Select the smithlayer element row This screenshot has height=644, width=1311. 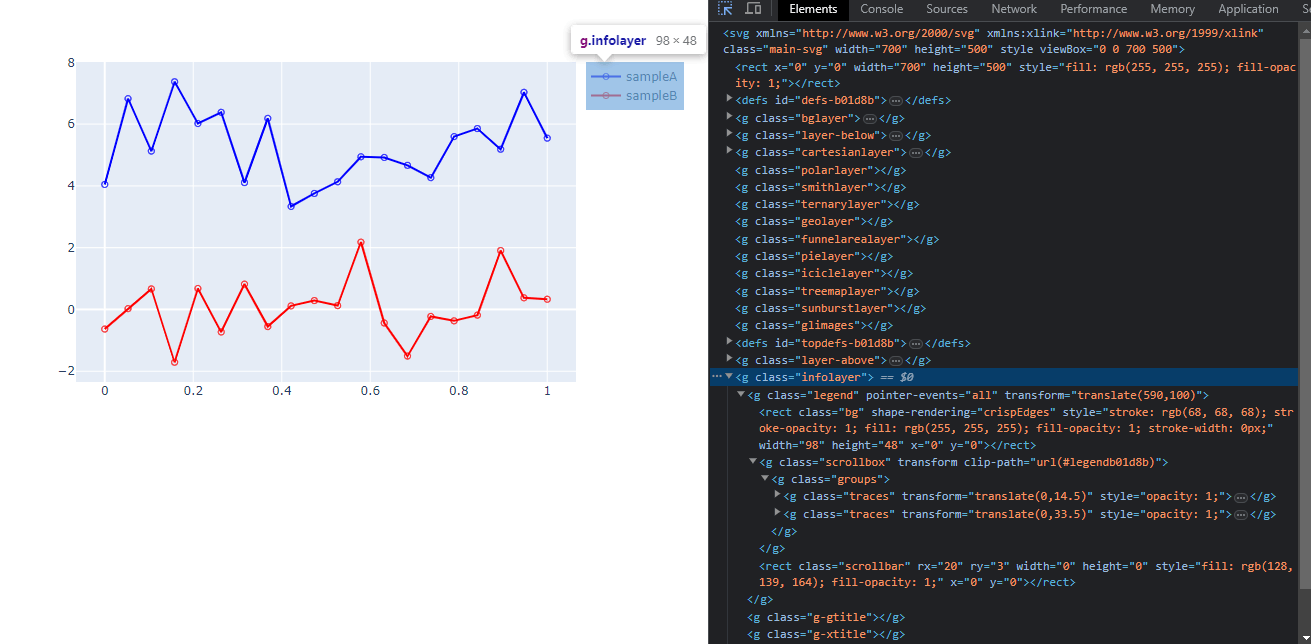tap(1004, 187)
